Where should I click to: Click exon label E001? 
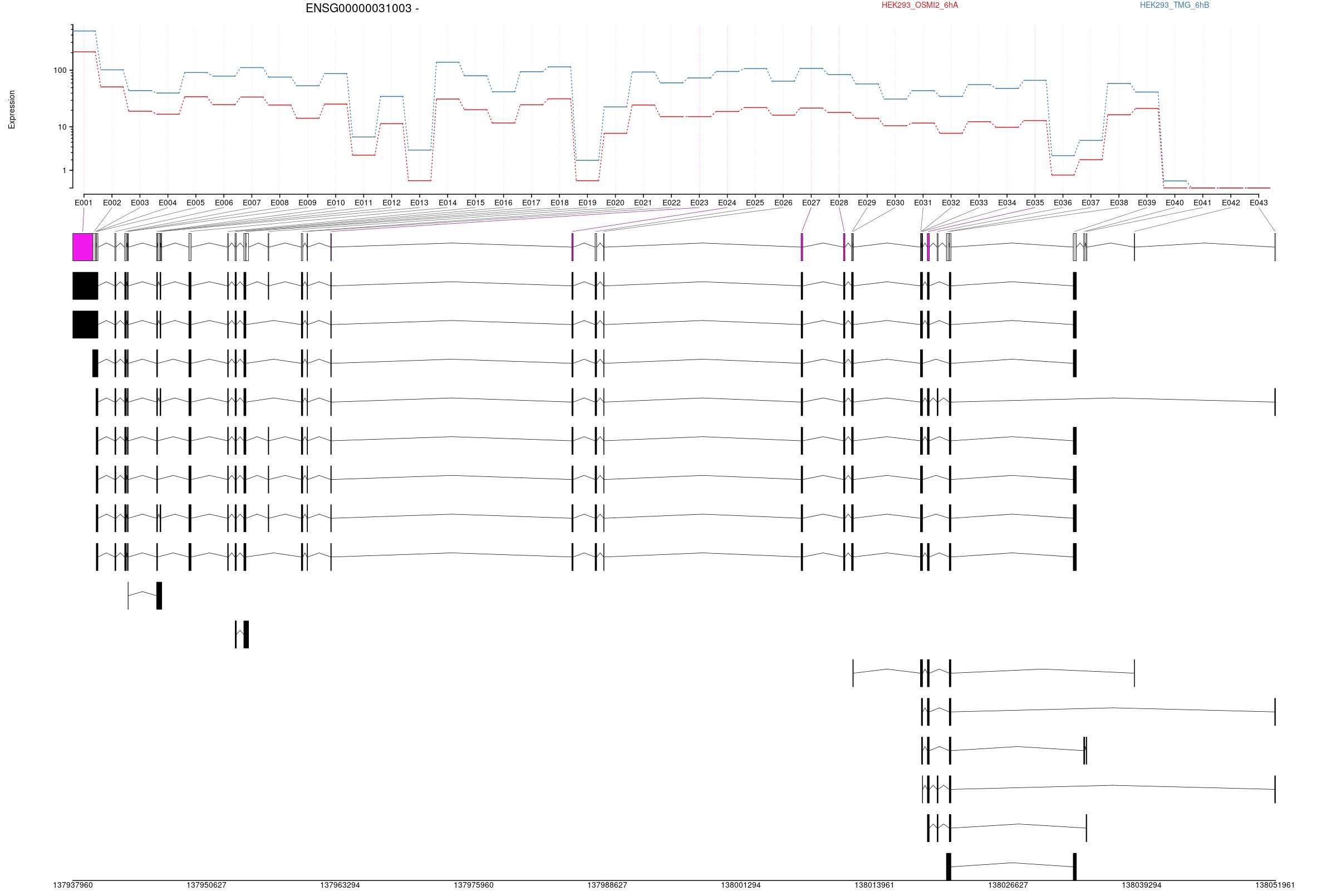tap(83, 203)
